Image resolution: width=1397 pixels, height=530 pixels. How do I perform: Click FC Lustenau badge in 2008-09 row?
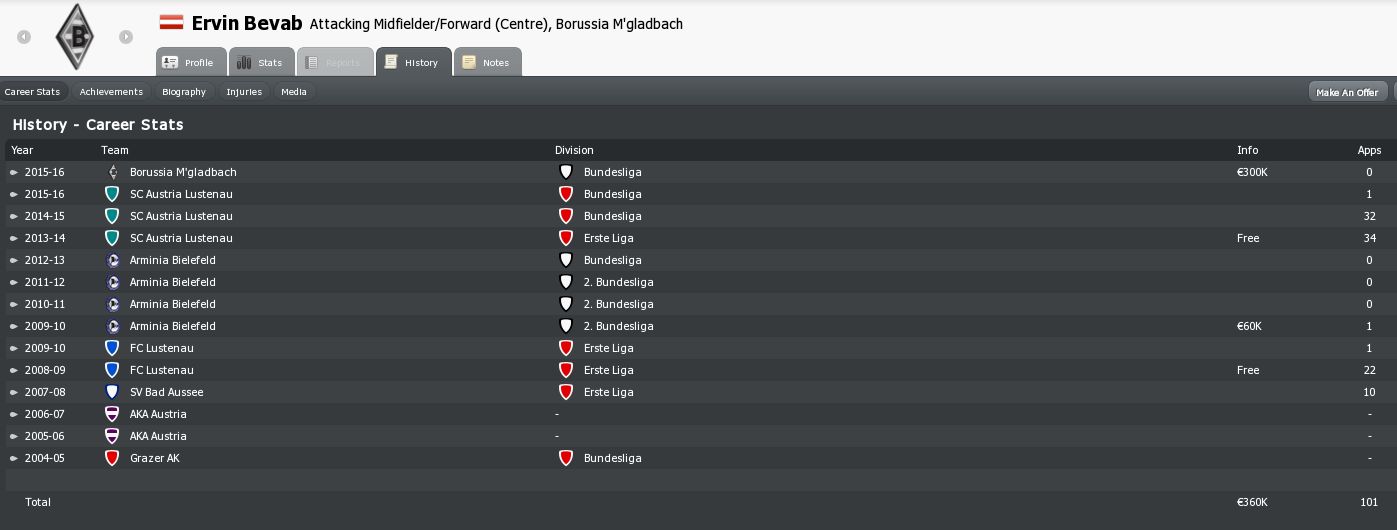tap(112, 370)
